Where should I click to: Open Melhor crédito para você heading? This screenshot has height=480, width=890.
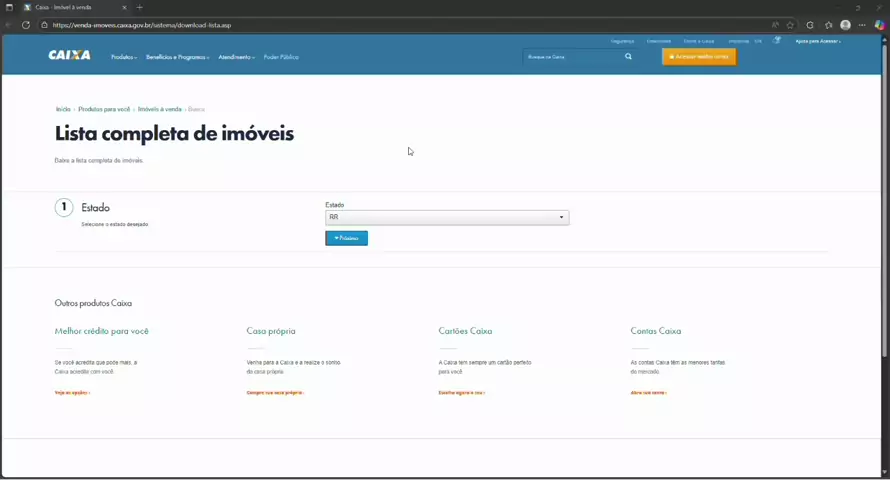pyautogui.click(x=102, y=331)
